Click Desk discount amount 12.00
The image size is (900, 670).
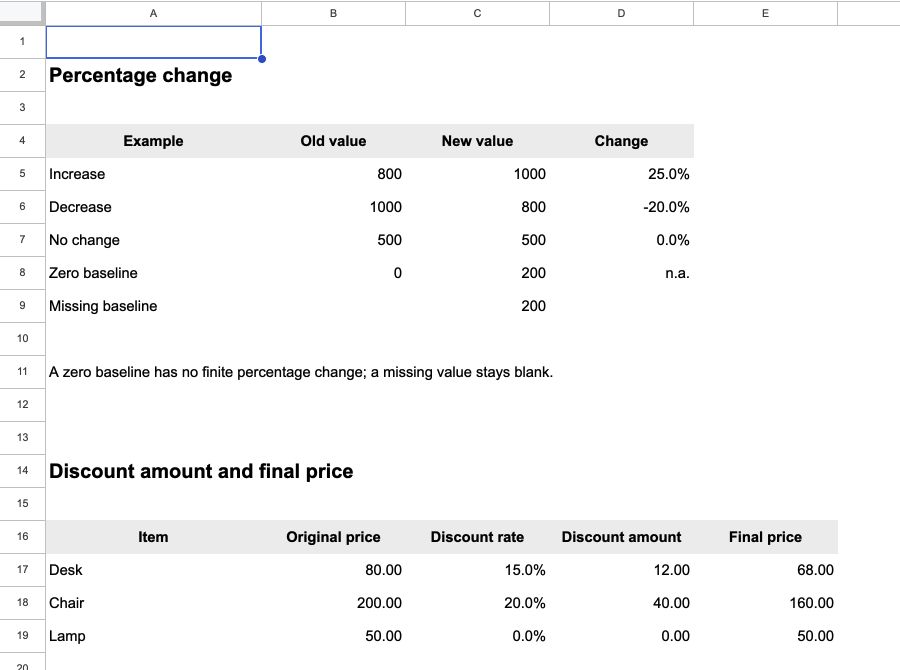(622, 570)
